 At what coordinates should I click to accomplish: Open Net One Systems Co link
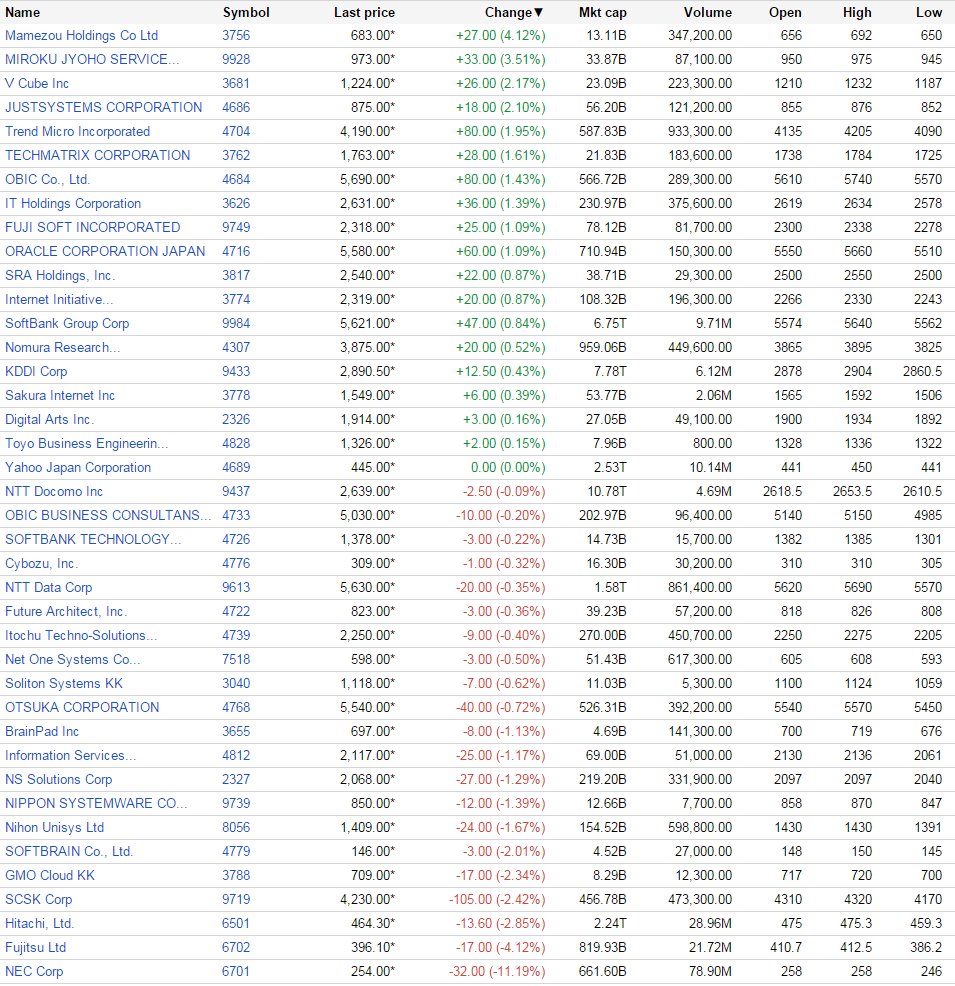pyautogui.click(x=72, y=660)
